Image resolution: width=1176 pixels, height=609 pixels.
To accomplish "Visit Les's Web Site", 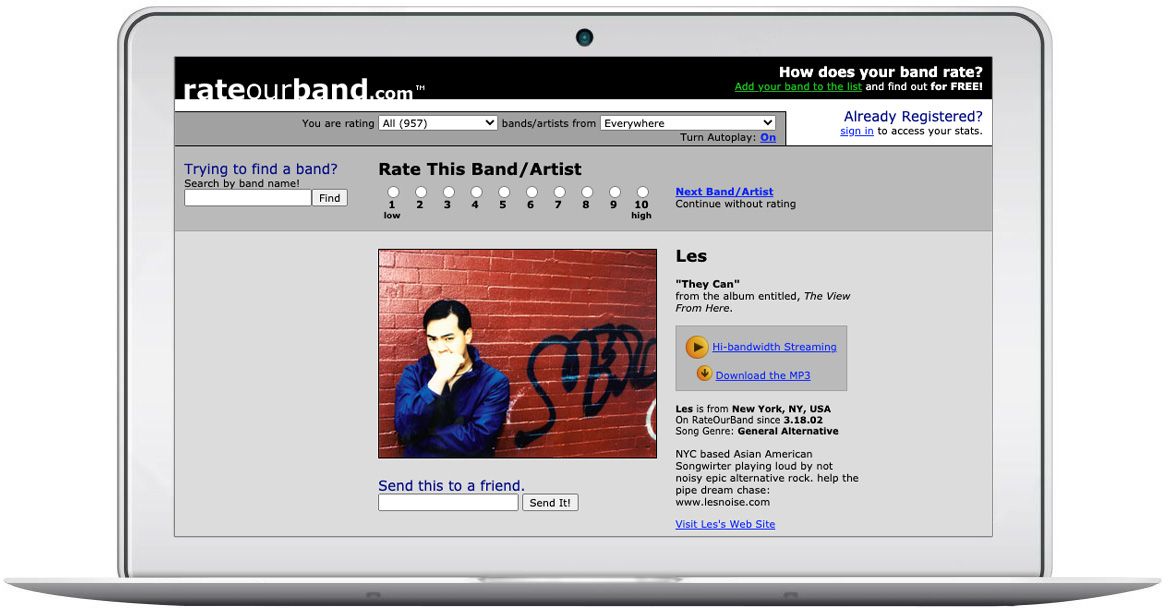I will (x=726, y=523).
